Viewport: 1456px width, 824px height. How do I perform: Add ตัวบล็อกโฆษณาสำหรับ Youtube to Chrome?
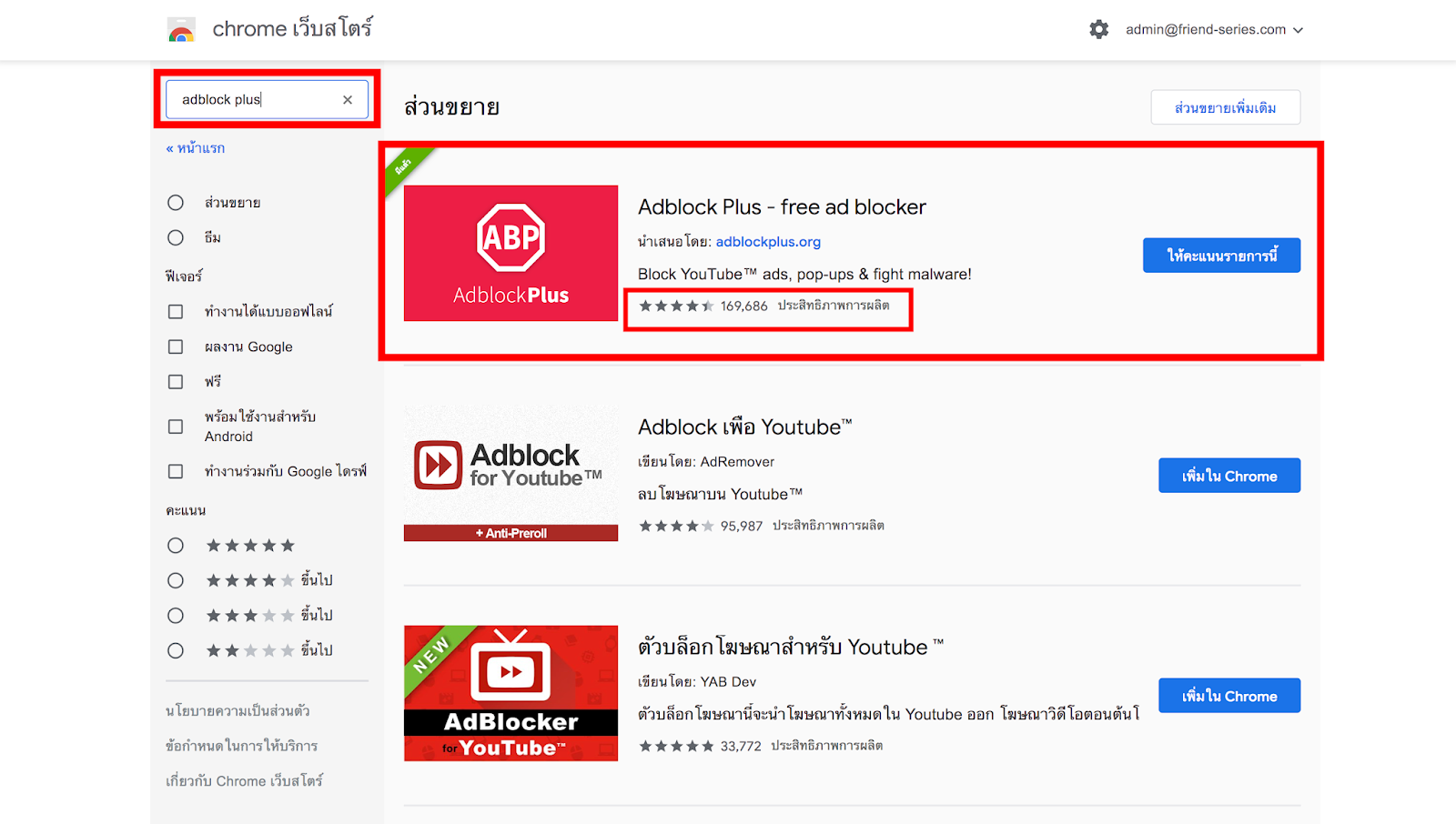(x=1229, y=696)
